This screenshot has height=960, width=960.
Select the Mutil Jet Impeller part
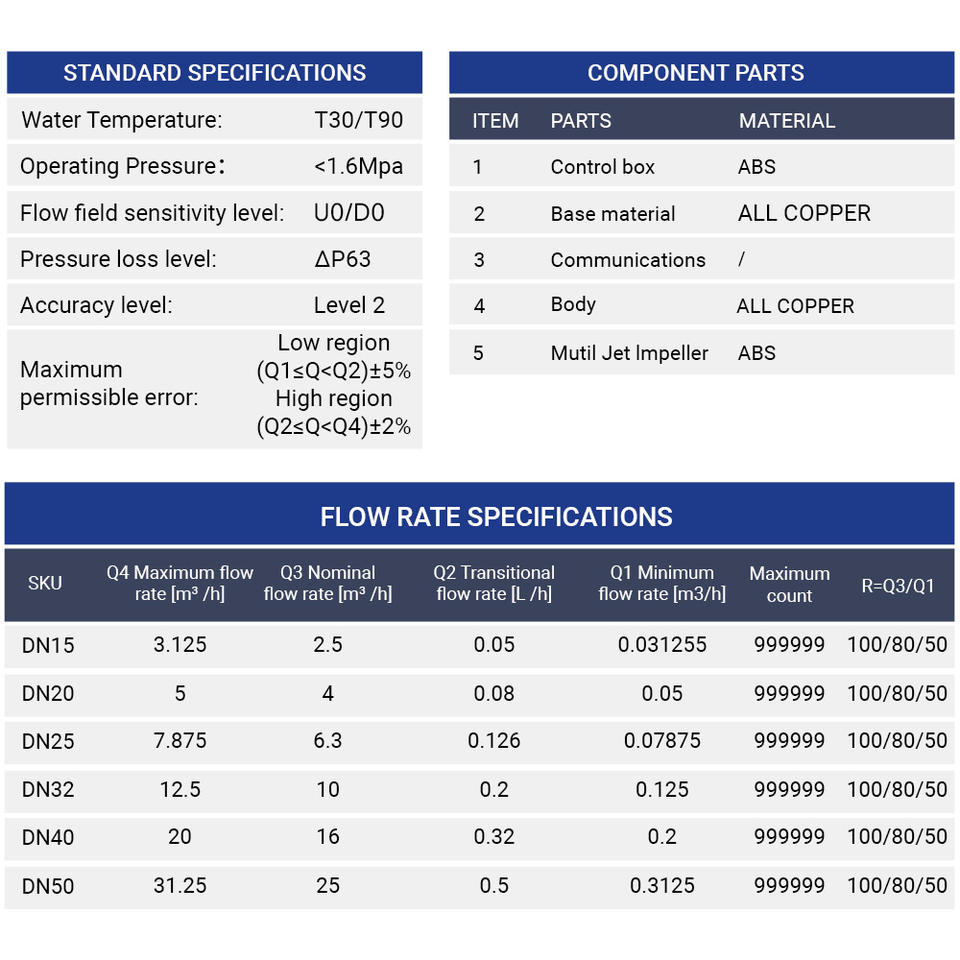[x=629, y=353]
